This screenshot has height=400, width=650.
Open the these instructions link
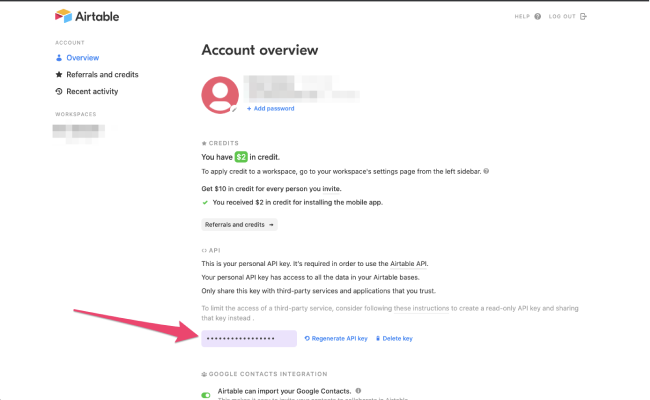421,308
